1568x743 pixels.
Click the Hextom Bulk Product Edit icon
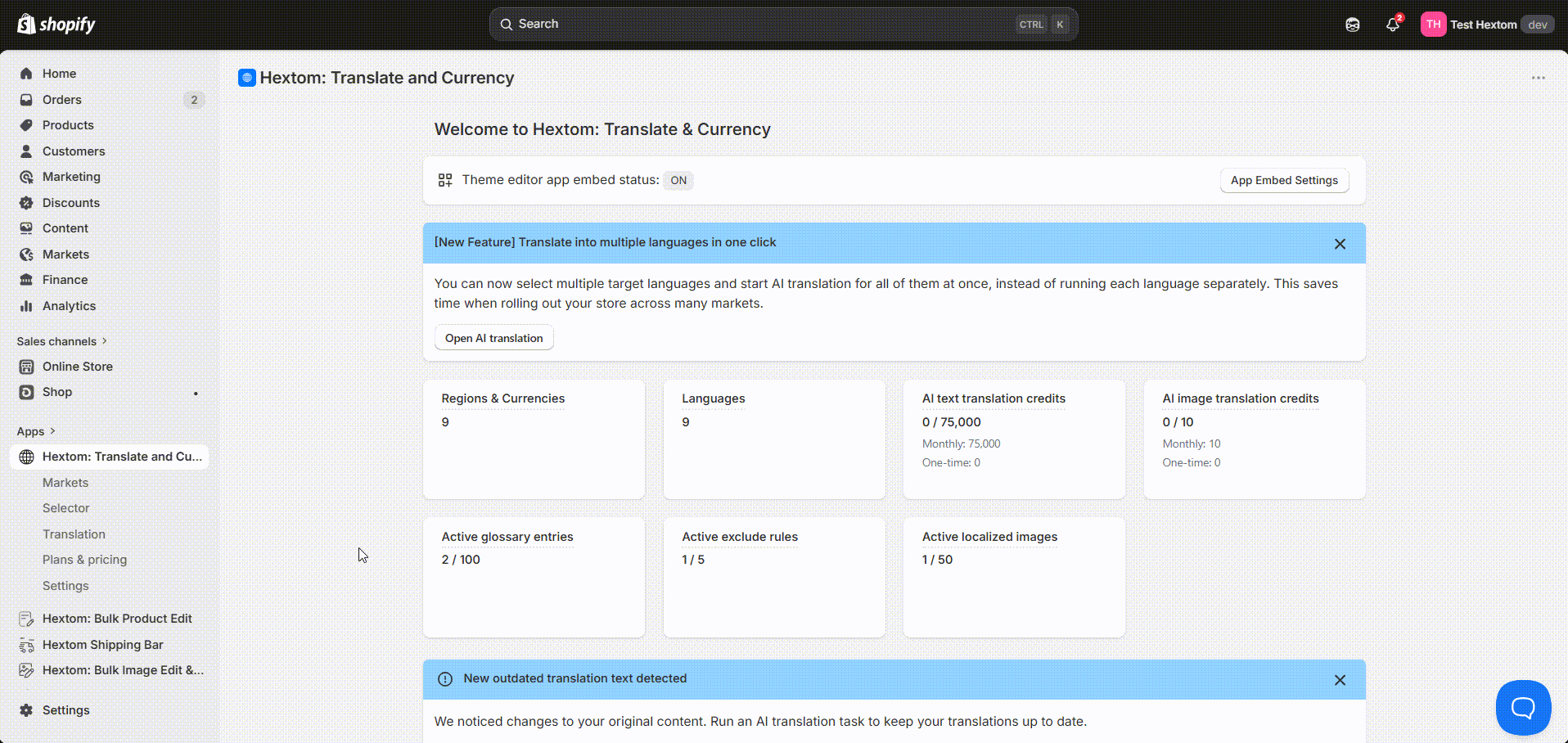(x=26, y=619)
